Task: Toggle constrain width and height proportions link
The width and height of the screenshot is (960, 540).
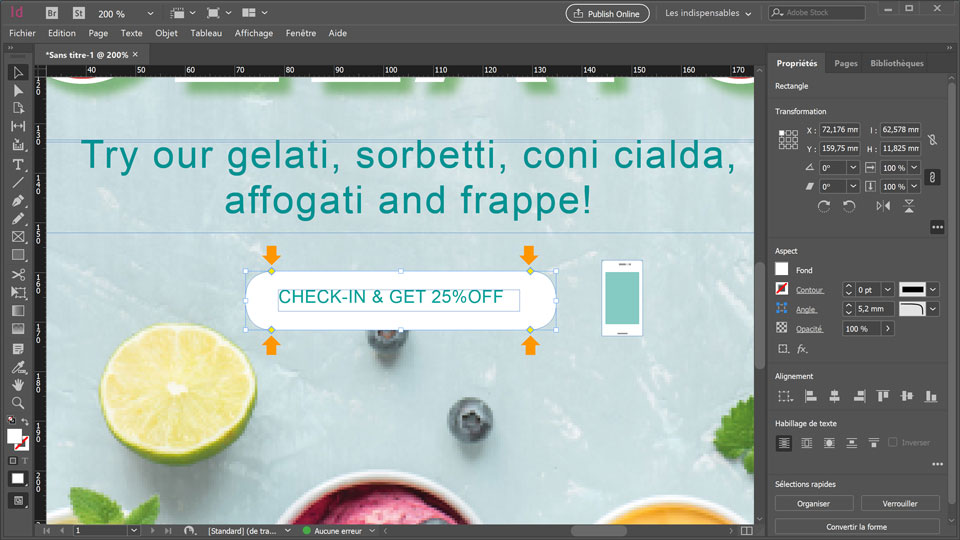Action: [x=932, y=140]
